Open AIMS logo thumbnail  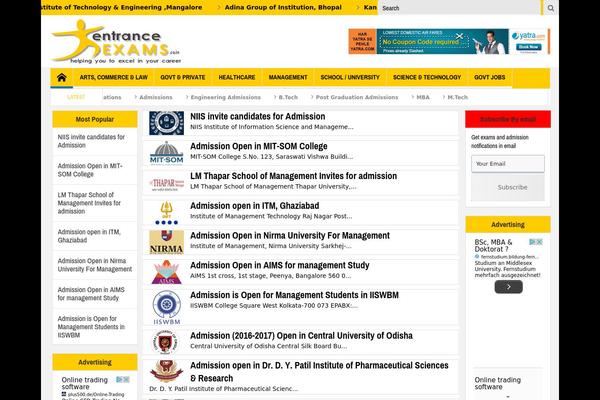[166, 272]
